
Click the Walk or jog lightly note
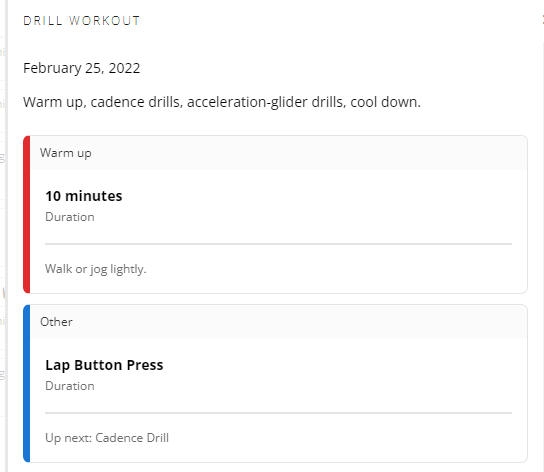[x=96, y=269]
